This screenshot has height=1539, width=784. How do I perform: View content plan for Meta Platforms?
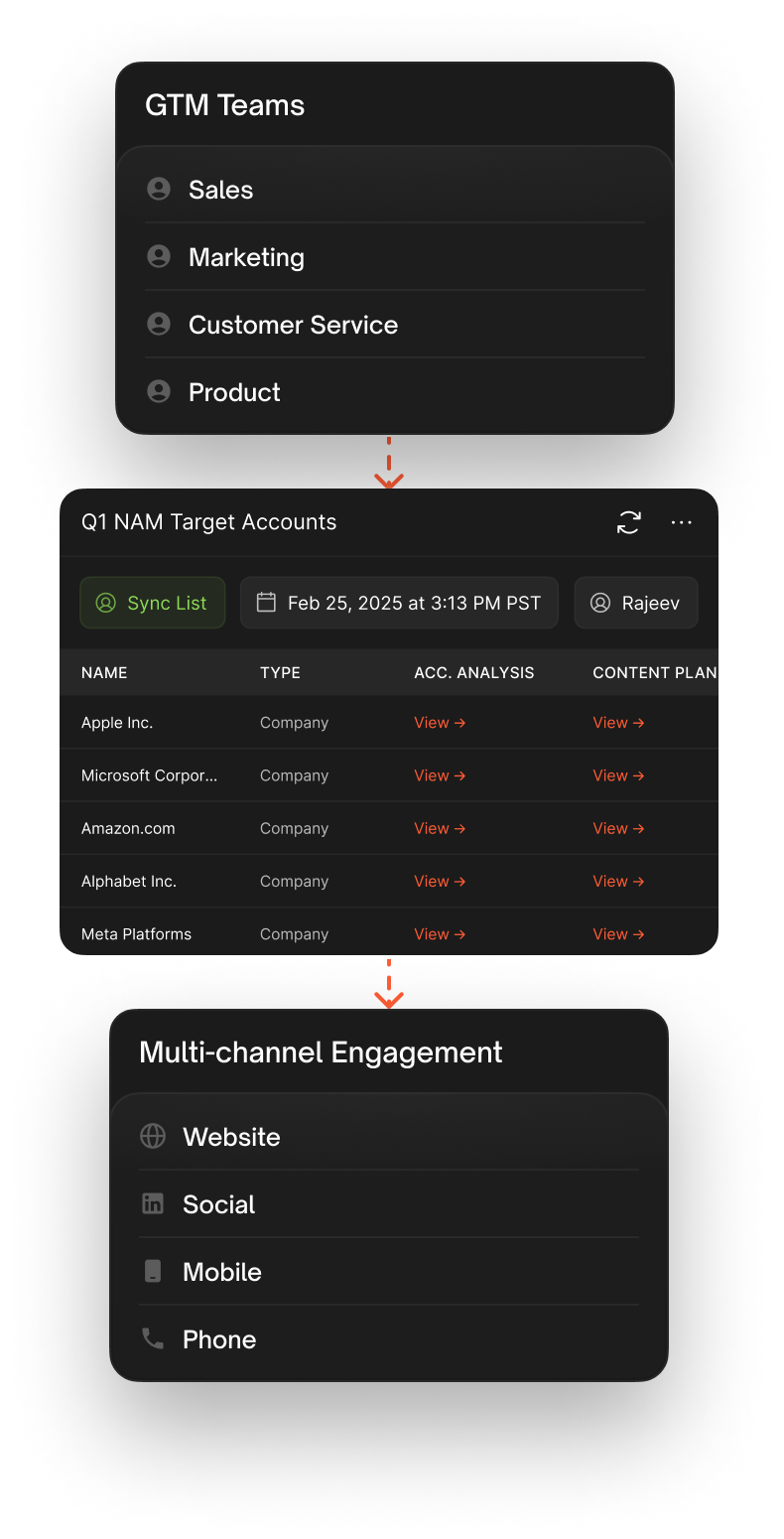coord(618,933)
